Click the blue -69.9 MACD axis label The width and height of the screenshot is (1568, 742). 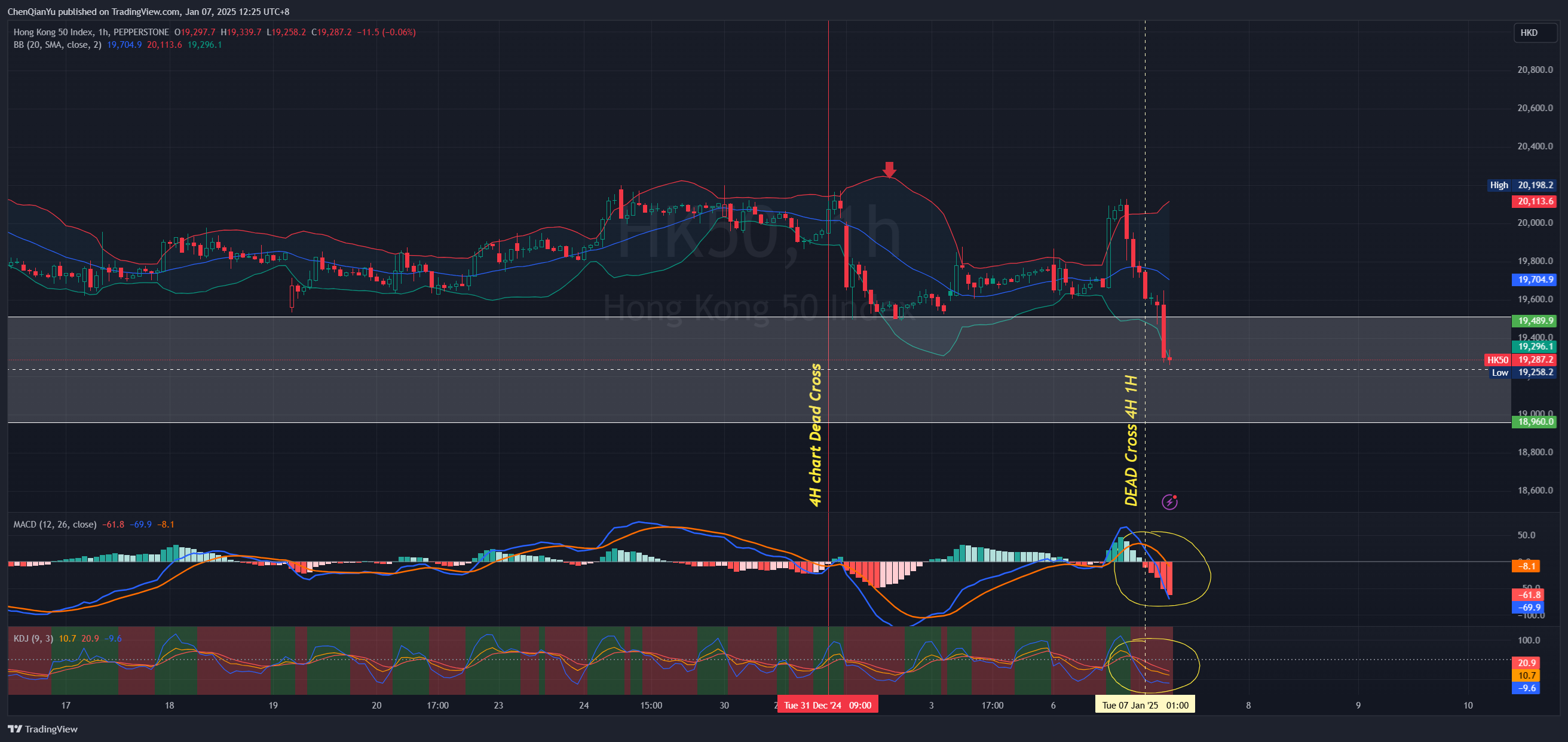[1529, 608]
